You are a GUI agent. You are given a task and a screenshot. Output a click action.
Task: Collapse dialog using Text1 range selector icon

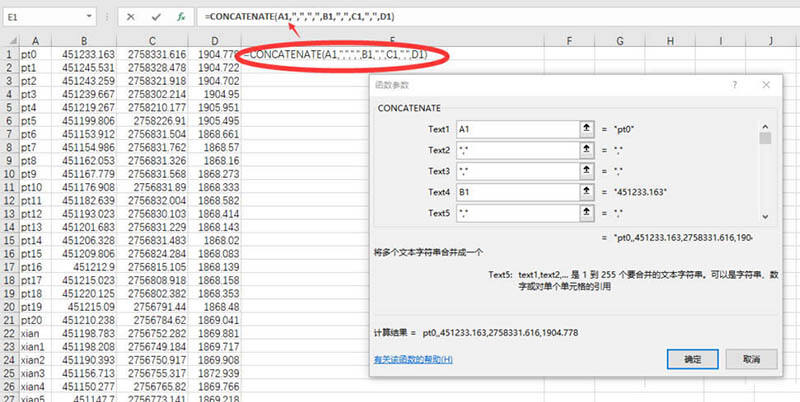click(587, 130)
